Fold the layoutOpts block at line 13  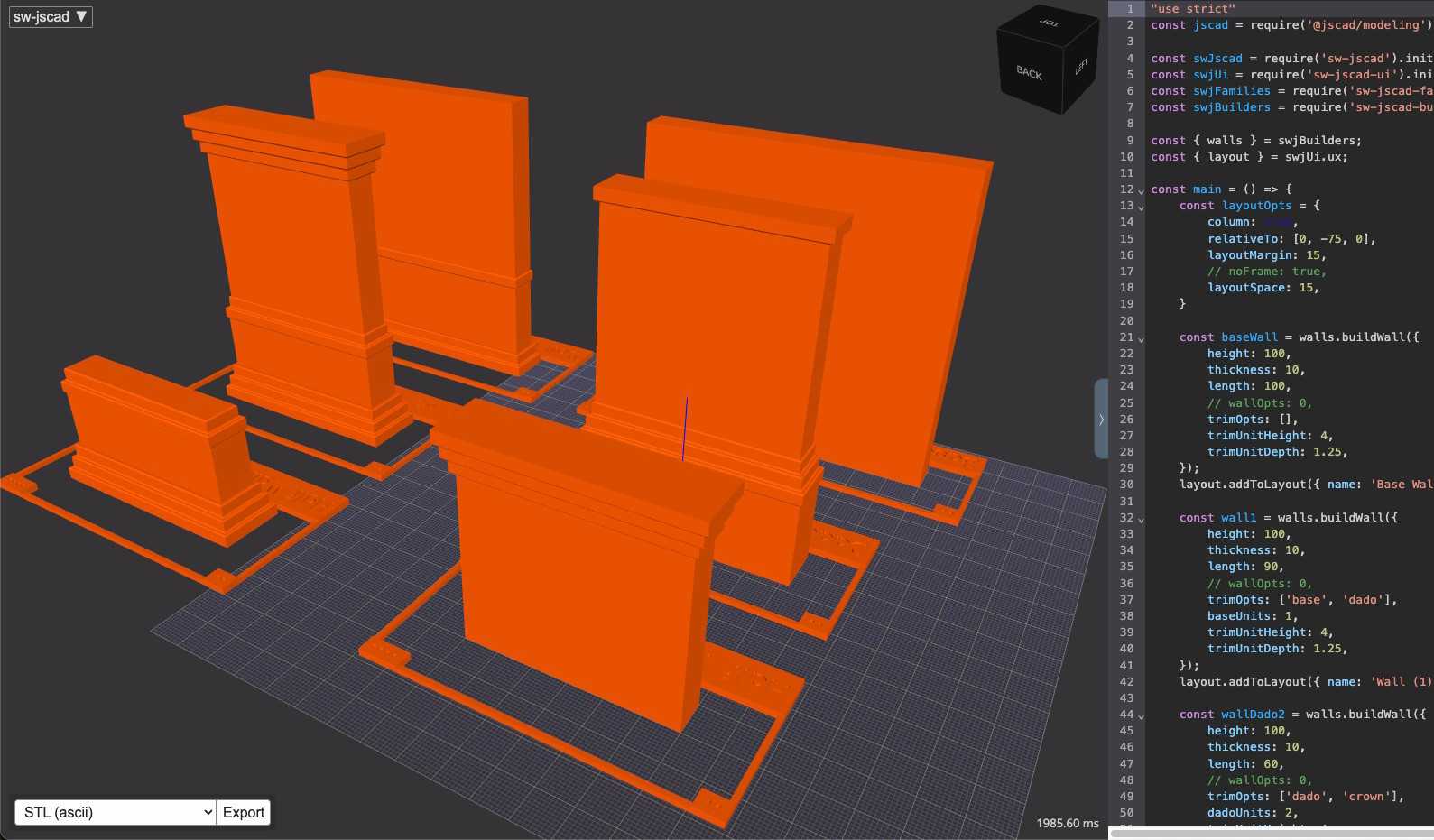point(1141,207)
